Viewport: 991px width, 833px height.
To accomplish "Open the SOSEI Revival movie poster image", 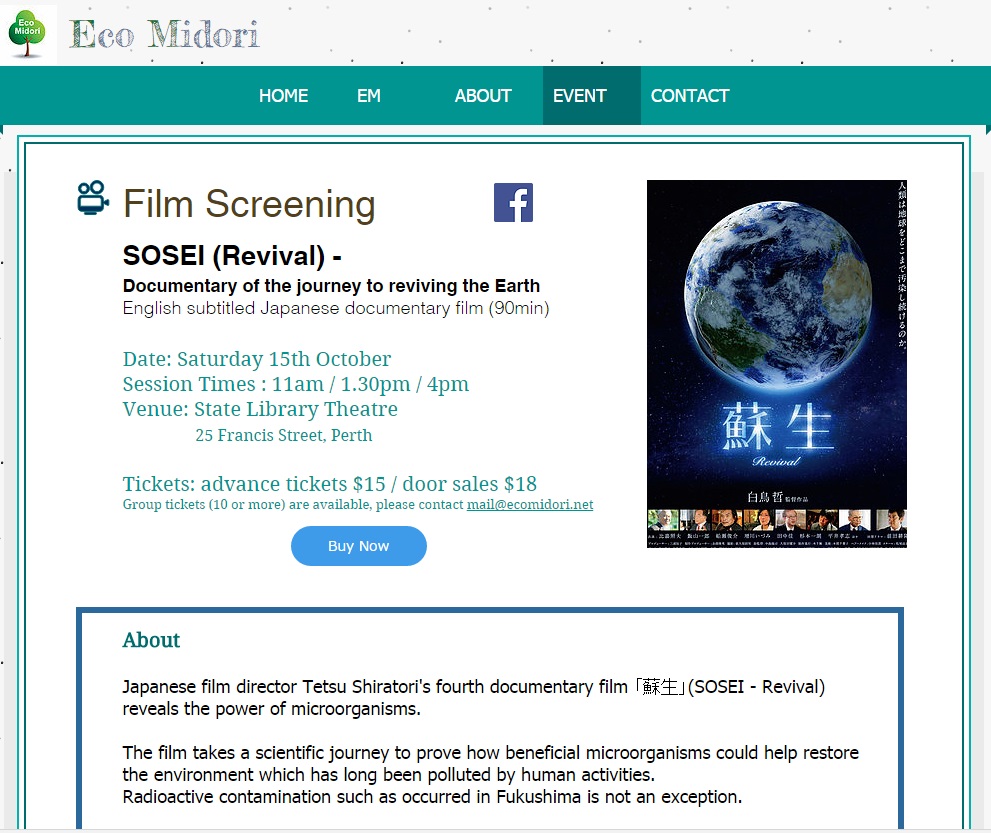I will pyautogui.click(x=776, y=363).
